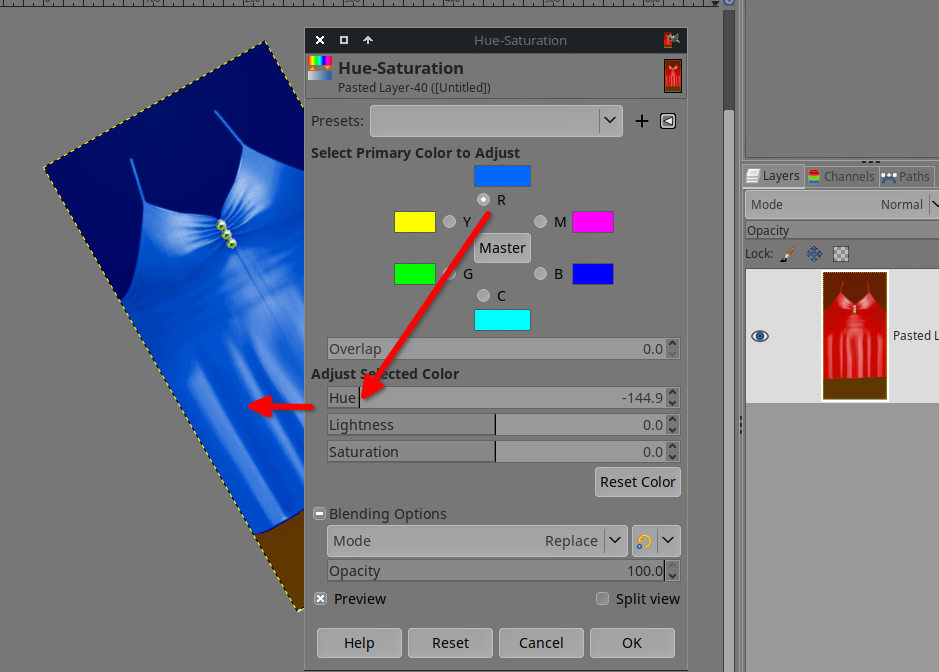Click the Hue-Saturation tool icon in dialog header
The image size is (939, 672).
click(320, 68)
